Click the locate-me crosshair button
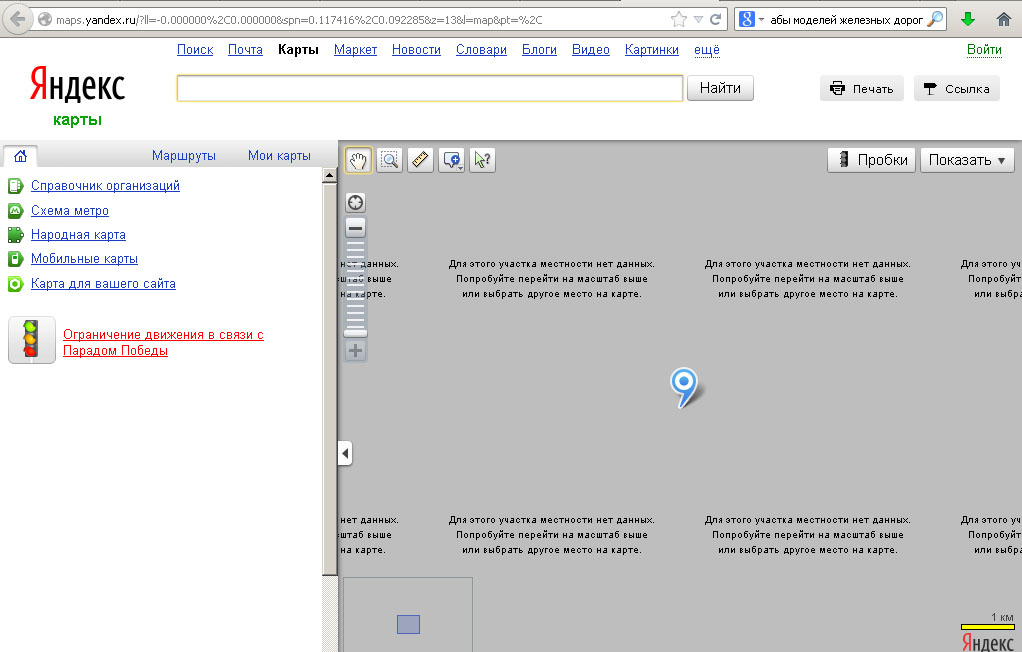Image resolution: width=1022 pixels, height=652 pixels. [x=355, y=203]
